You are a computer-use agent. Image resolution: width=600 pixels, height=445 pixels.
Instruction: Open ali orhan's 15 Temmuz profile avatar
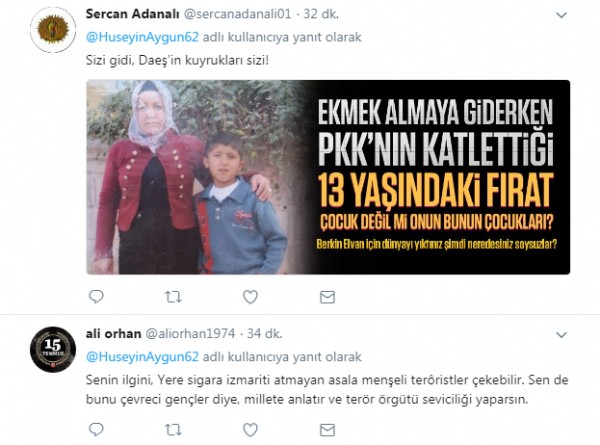tap(53, 349)
